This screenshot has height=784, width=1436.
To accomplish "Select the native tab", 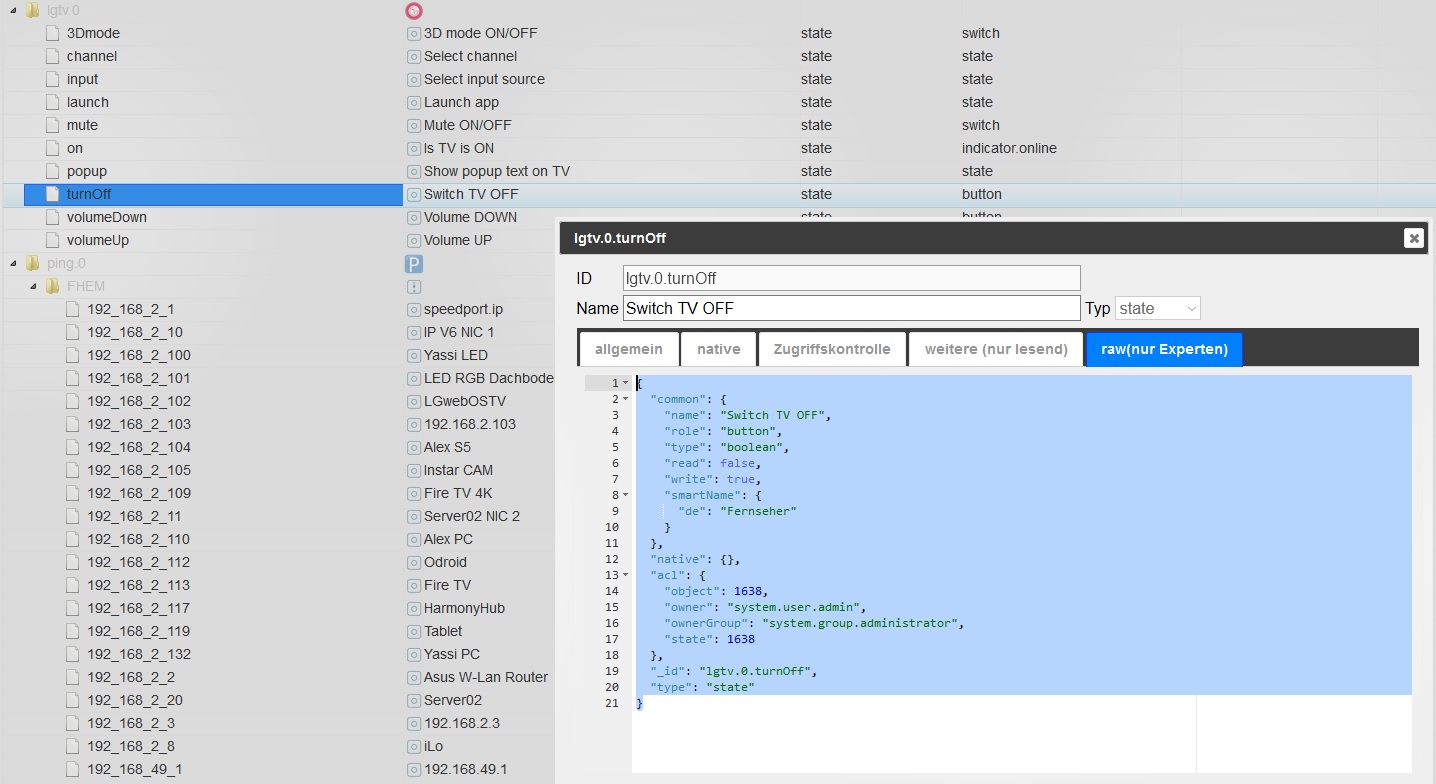I will (x=718, y=349).
